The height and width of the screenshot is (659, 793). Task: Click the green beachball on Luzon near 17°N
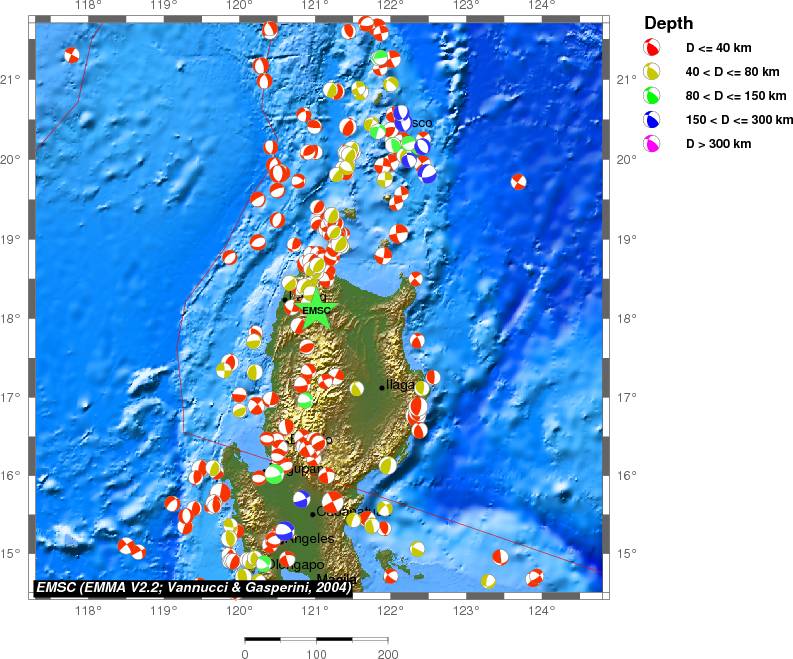(305, 400)
